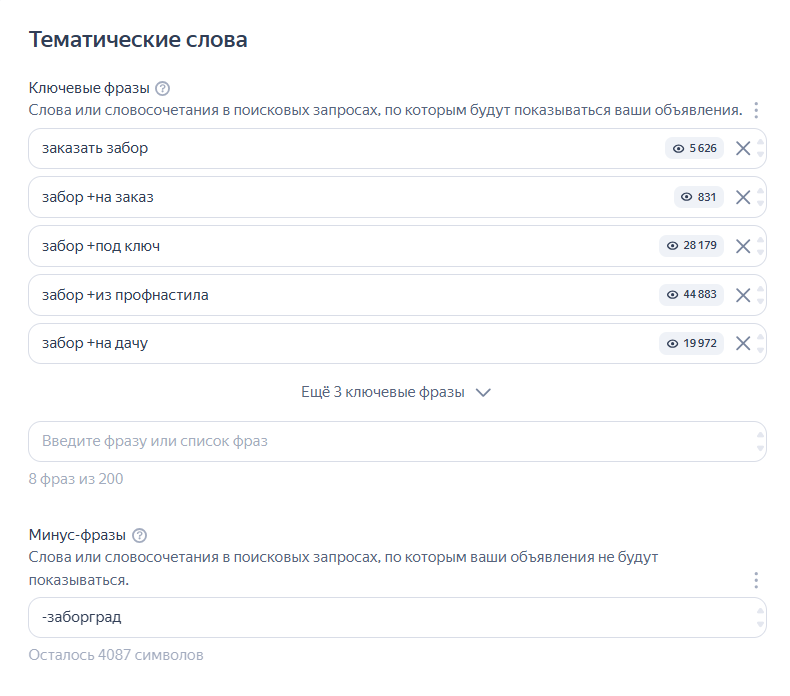The width and height of the screenshot is (790, 696).
Task: Click the 19 972 impressions forecast badge
Action: click(691, 344)
